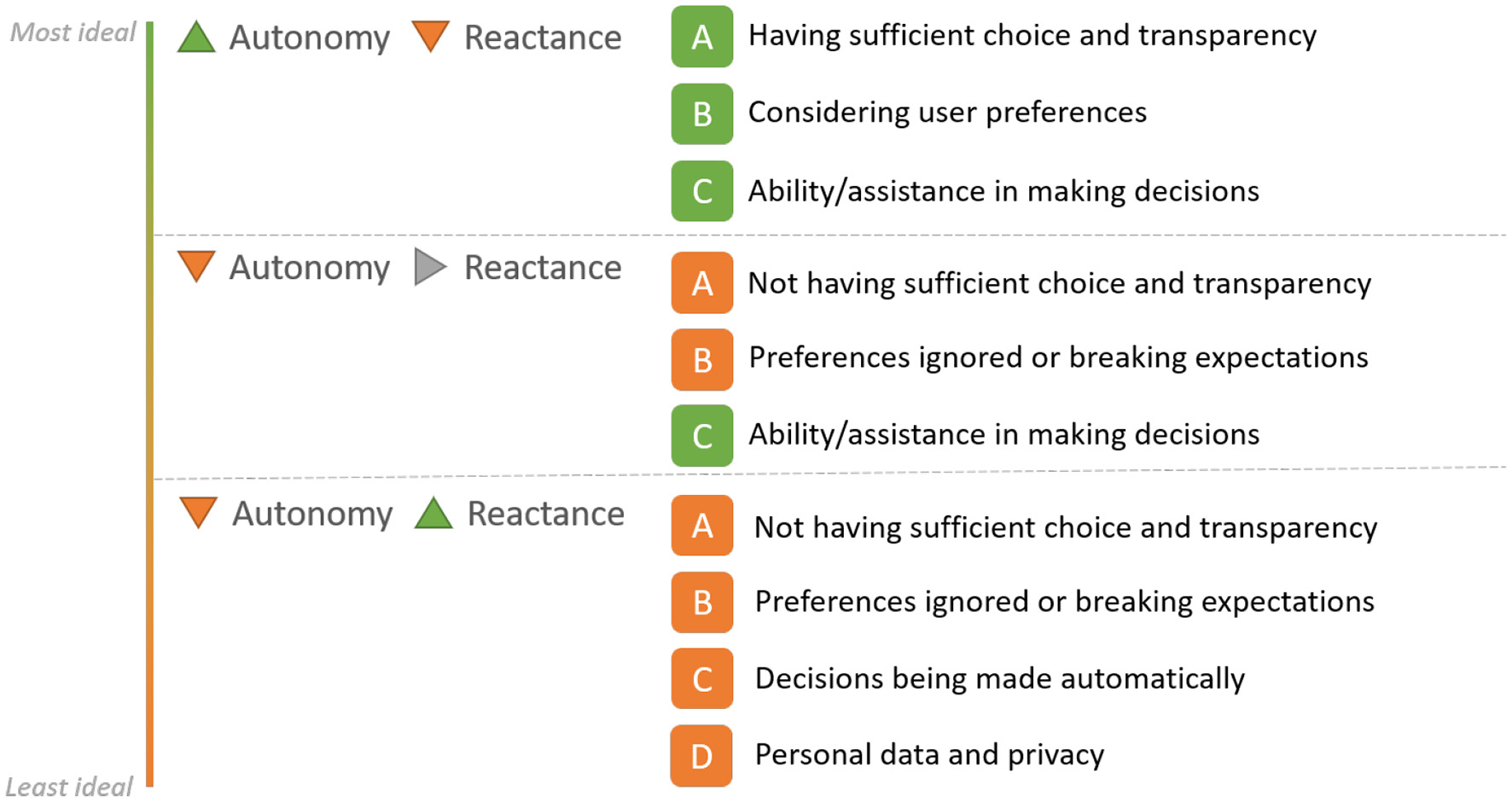Select the Autonomy label in the top row

[309, 38]
